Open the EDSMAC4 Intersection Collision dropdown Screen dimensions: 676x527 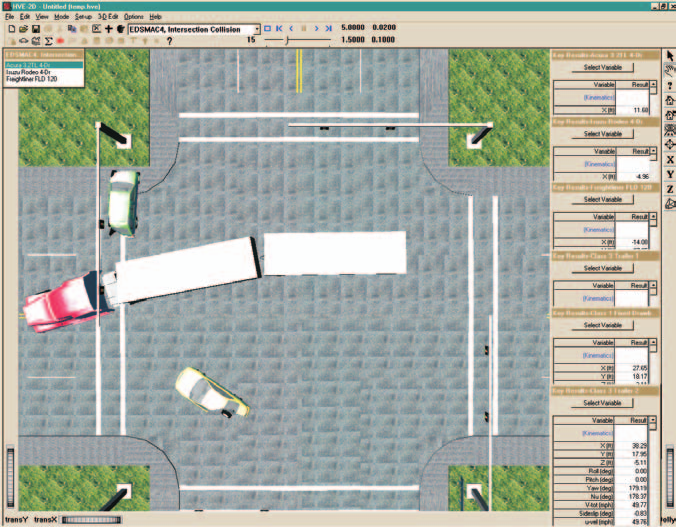(x=257, y=29)
